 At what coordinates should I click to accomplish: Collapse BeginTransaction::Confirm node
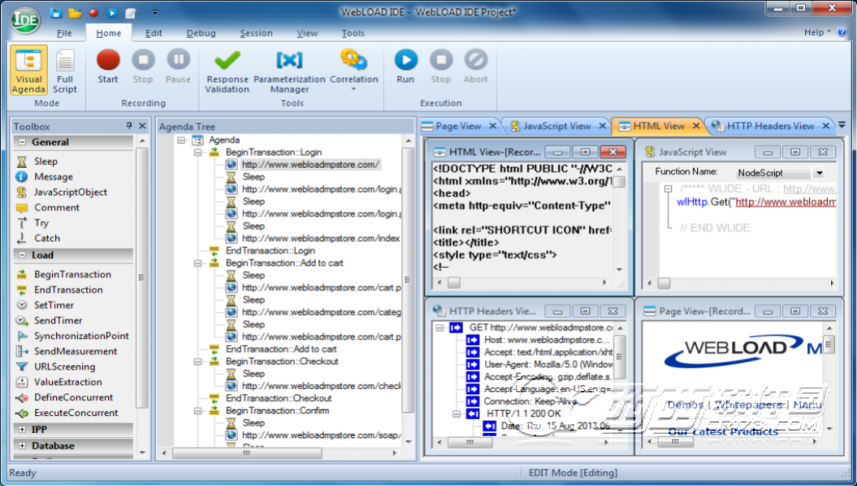tap(197, 411)
